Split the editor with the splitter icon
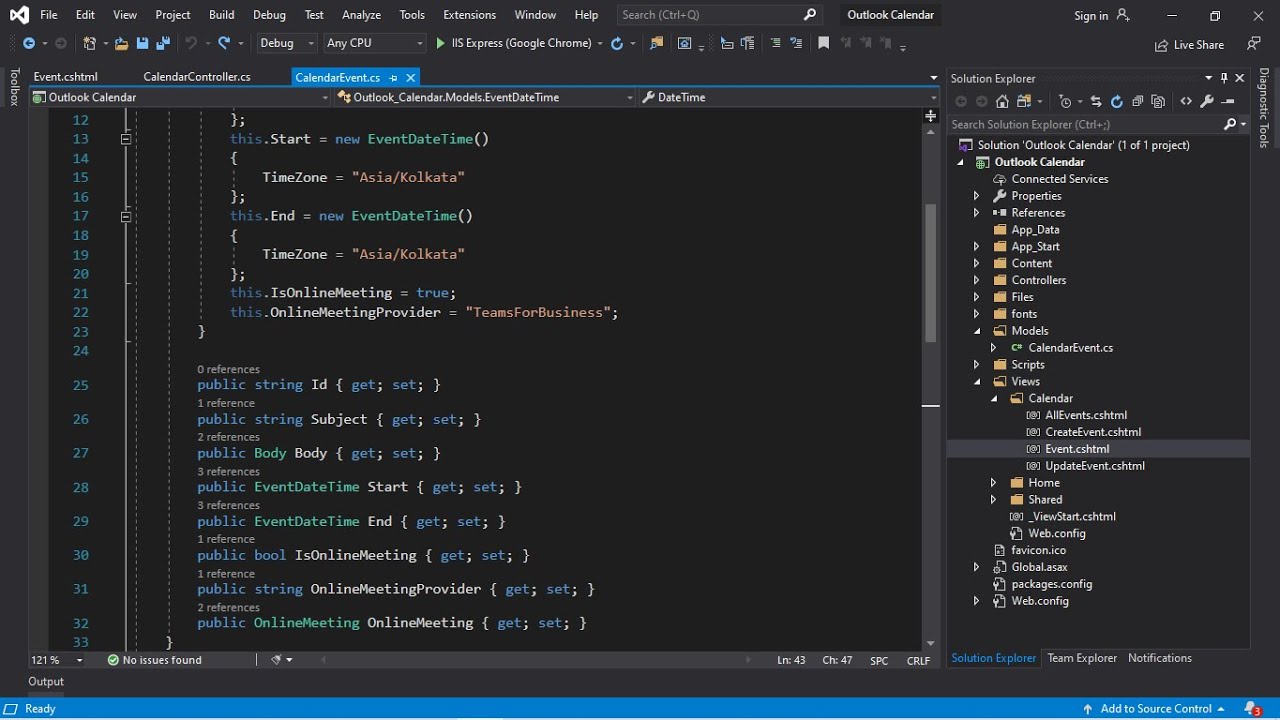Screen dimensions: 1280x720 (x=930, y=116)
